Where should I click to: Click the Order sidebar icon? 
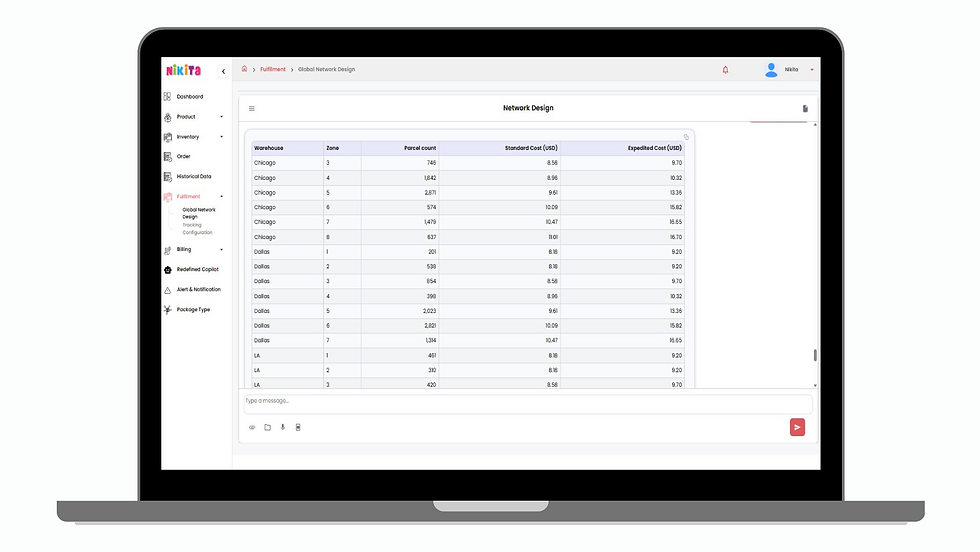[x=168, y=156]
